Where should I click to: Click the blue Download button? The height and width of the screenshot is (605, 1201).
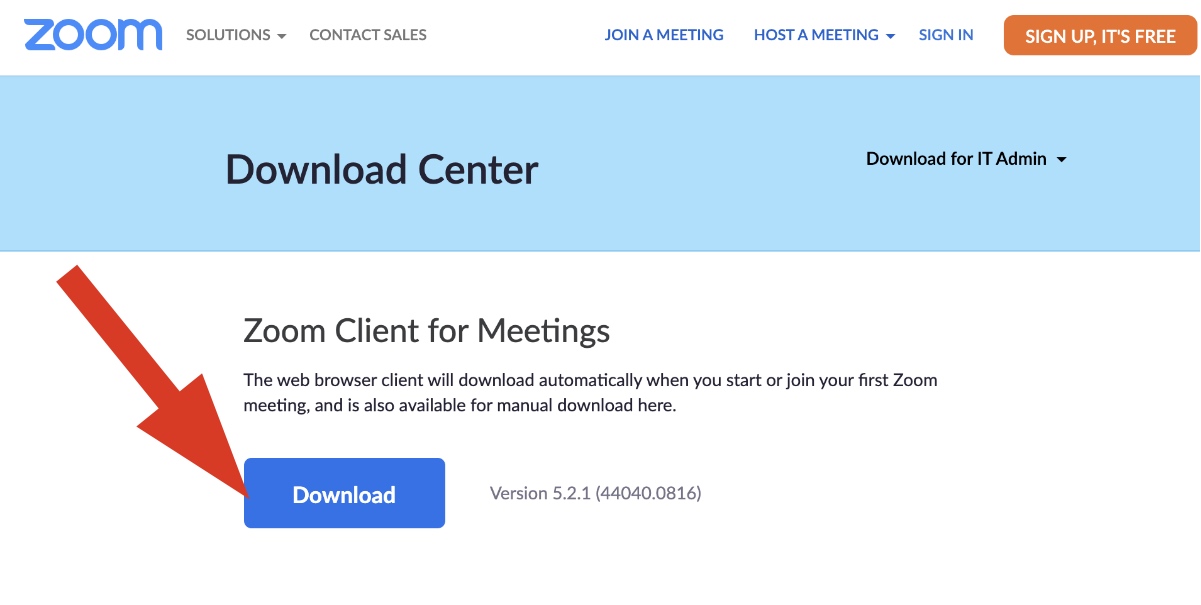344,493
